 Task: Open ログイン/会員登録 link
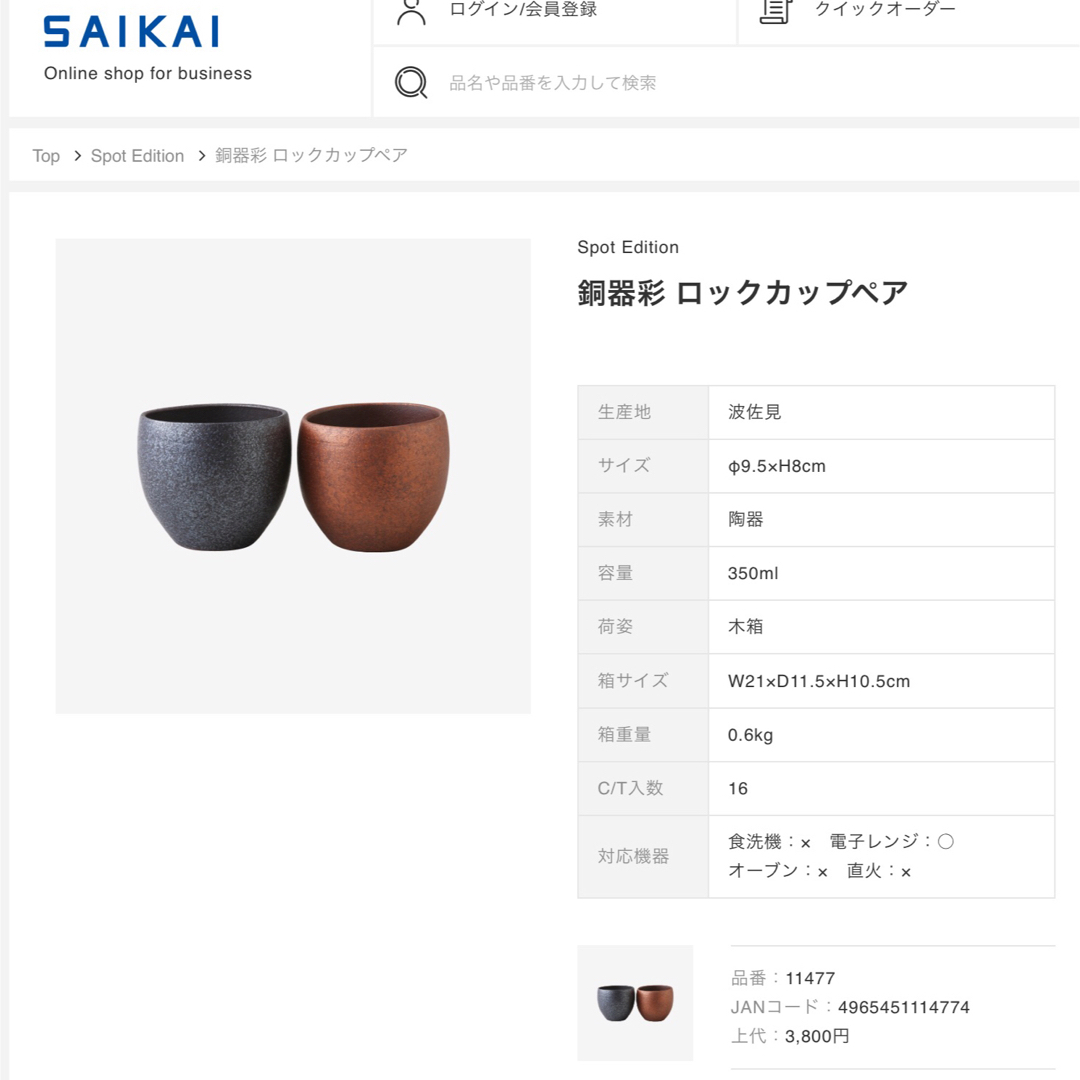click(x=523, y=9)
